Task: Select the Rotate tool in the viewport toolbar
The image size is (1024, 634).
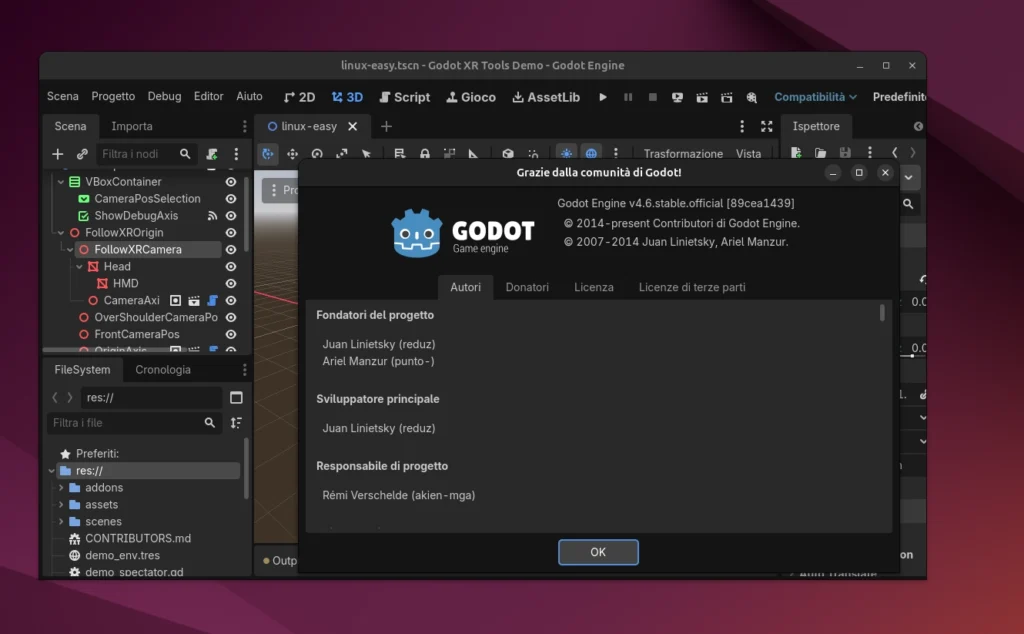Action: 317,153
